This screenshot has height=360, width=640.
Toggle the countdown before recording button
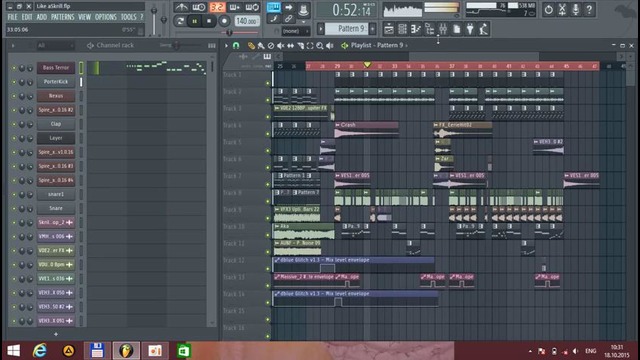(x=217, y=7)
